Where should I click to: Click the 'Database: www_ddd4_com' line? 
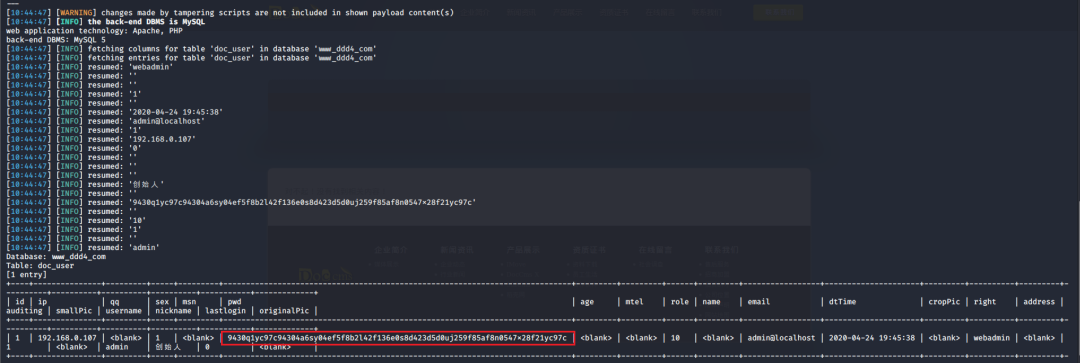pyautogui.click(x=56, y=256)
